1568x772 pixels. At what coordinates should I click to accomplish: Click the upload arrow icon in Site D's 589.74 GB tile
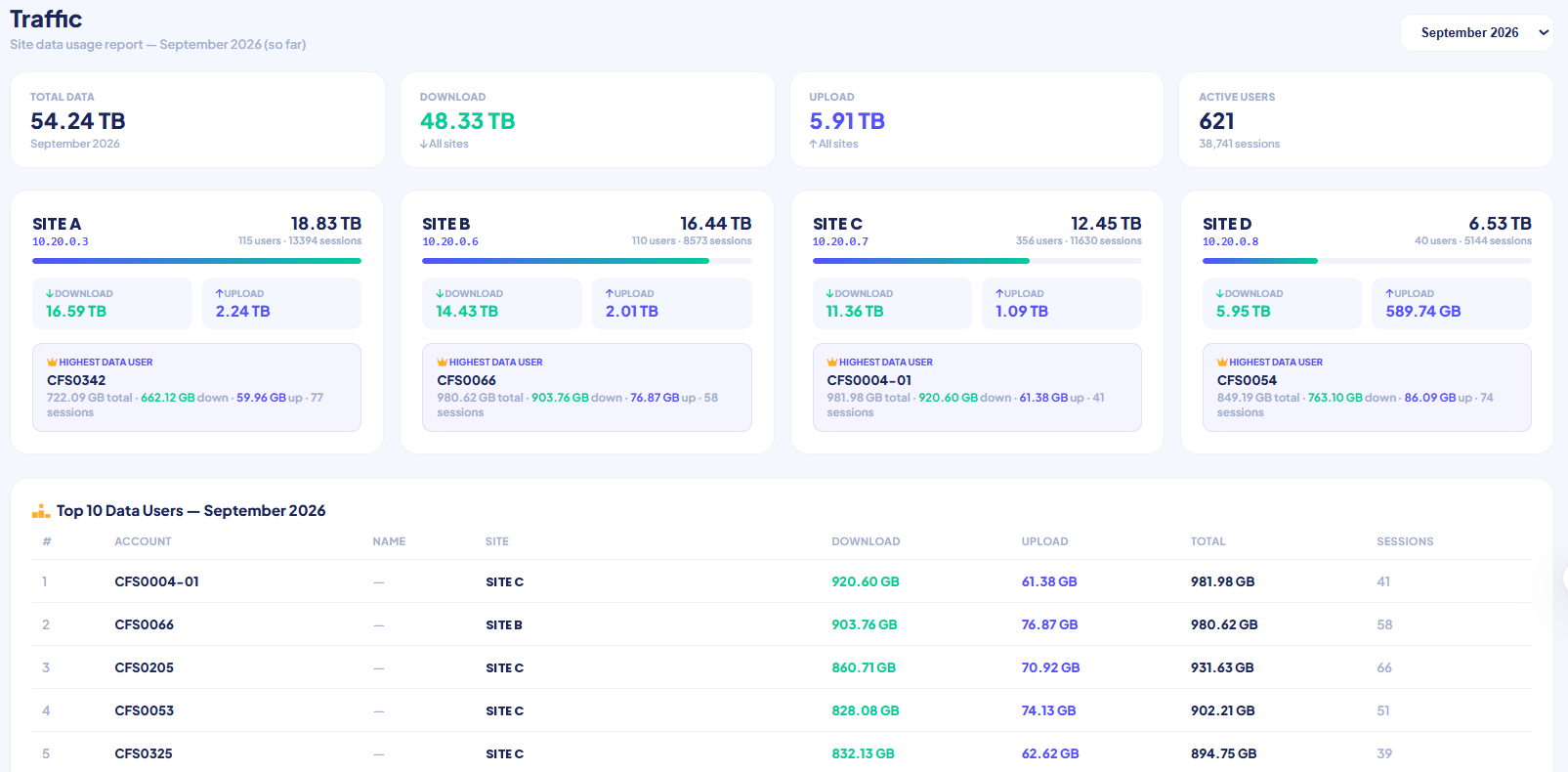coord(1389,293)
